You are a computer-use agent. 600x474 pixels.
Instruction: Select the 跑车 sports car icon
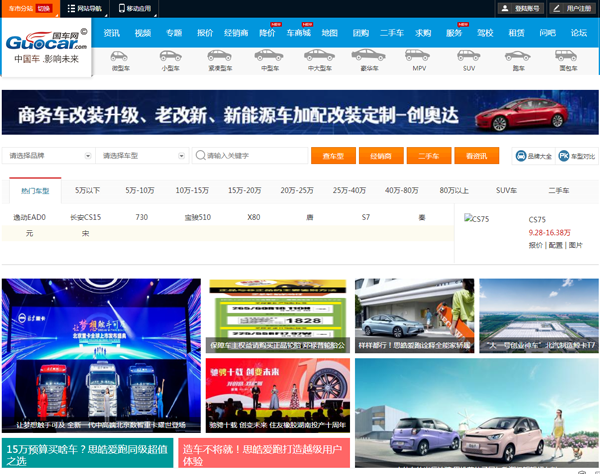517,56
